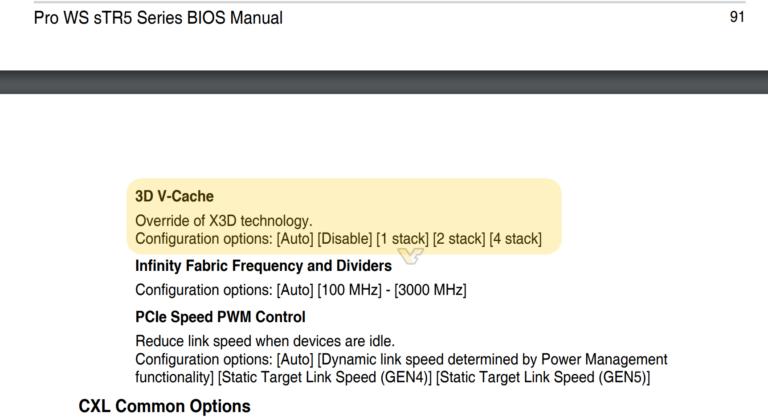Click the PCIe Speed PWM Control heading
Screen dimensions: 768x417
coord(220,317)
